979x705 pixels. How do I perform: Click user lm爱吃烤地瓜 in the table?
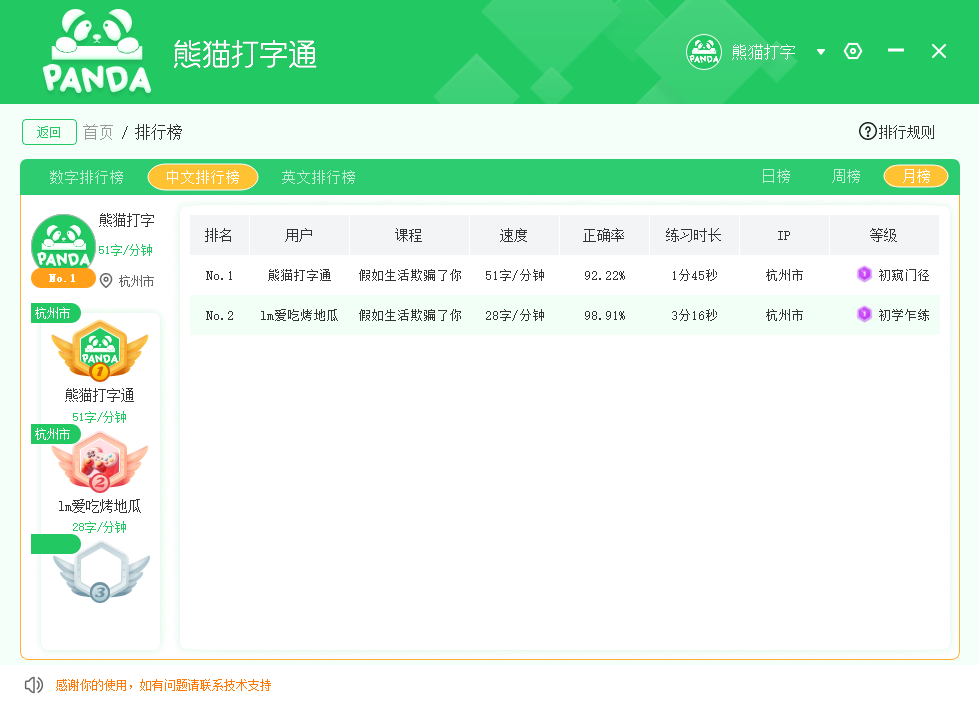click(x=299, y=315)
